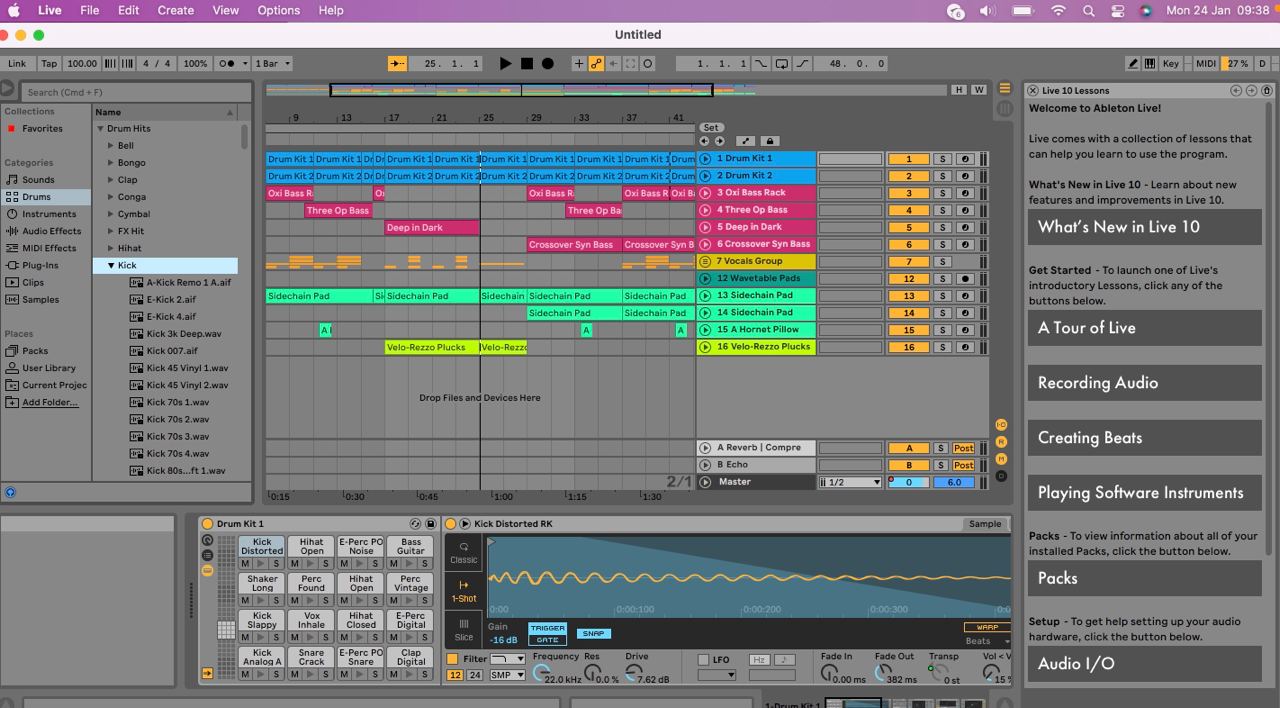The image size is (1280, 708).
Task: Select MIDI Effects category
Action: point(49,248)
